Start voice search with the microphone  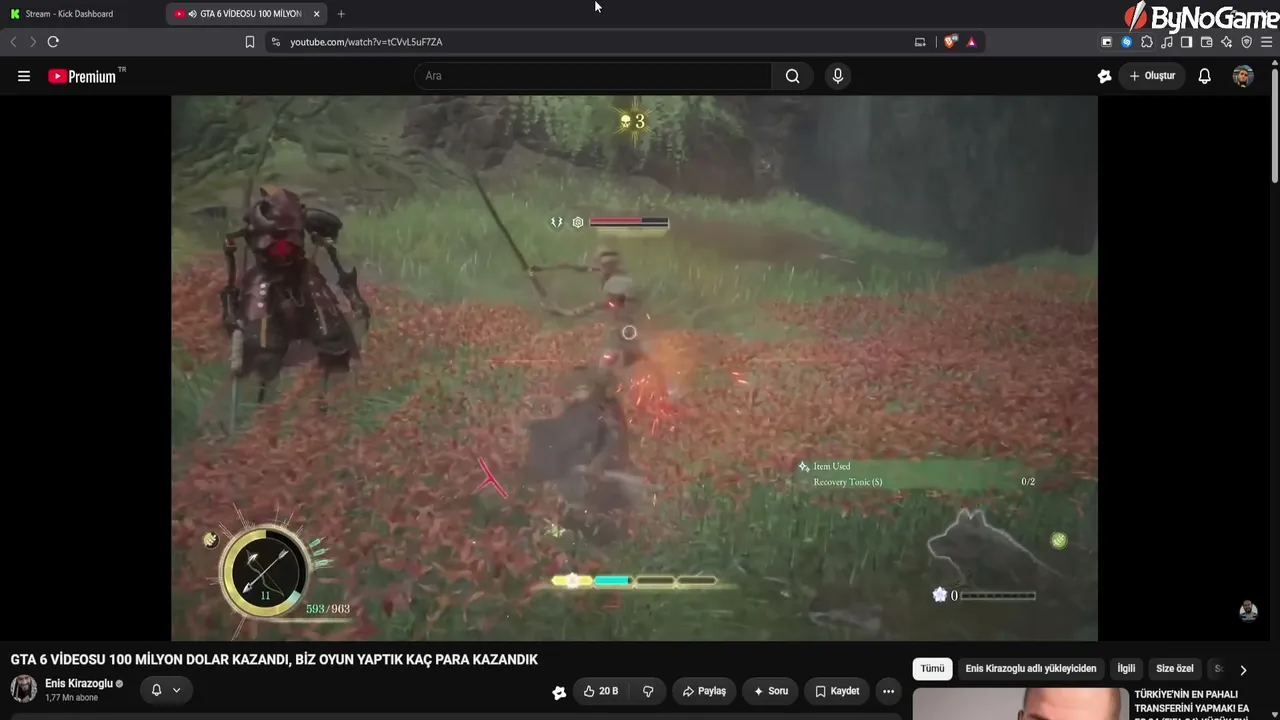click(x=838, y=76)
